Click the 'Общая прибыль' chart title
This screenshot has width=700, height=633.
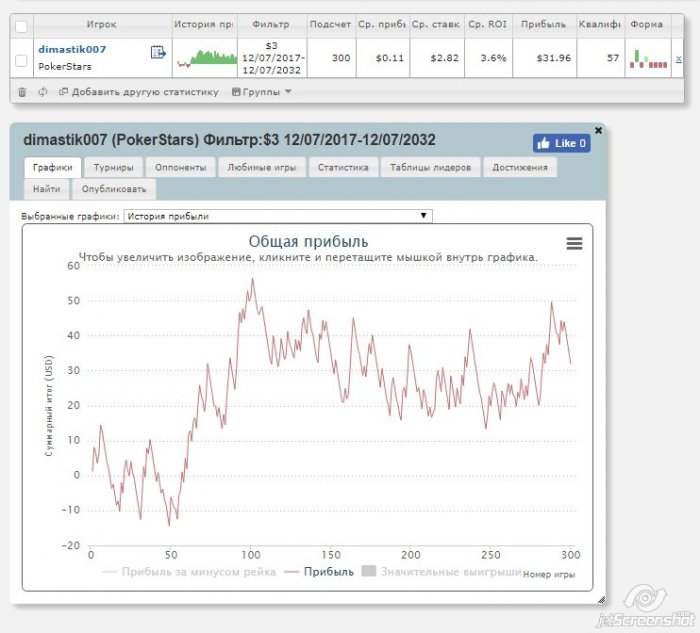(x=308, y=242)
